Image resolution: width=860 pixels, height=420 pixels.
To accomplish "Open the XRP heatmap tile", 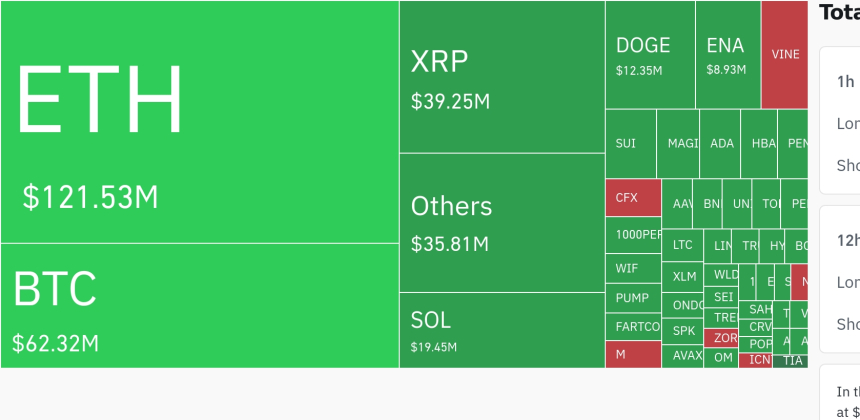I will point(502,77).
